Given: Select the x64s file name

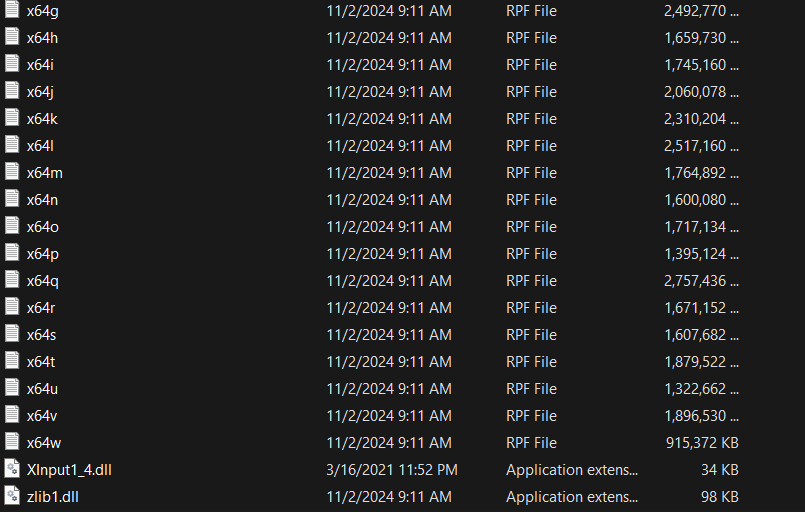Looking at the screenshot, I should click(42, 335).
